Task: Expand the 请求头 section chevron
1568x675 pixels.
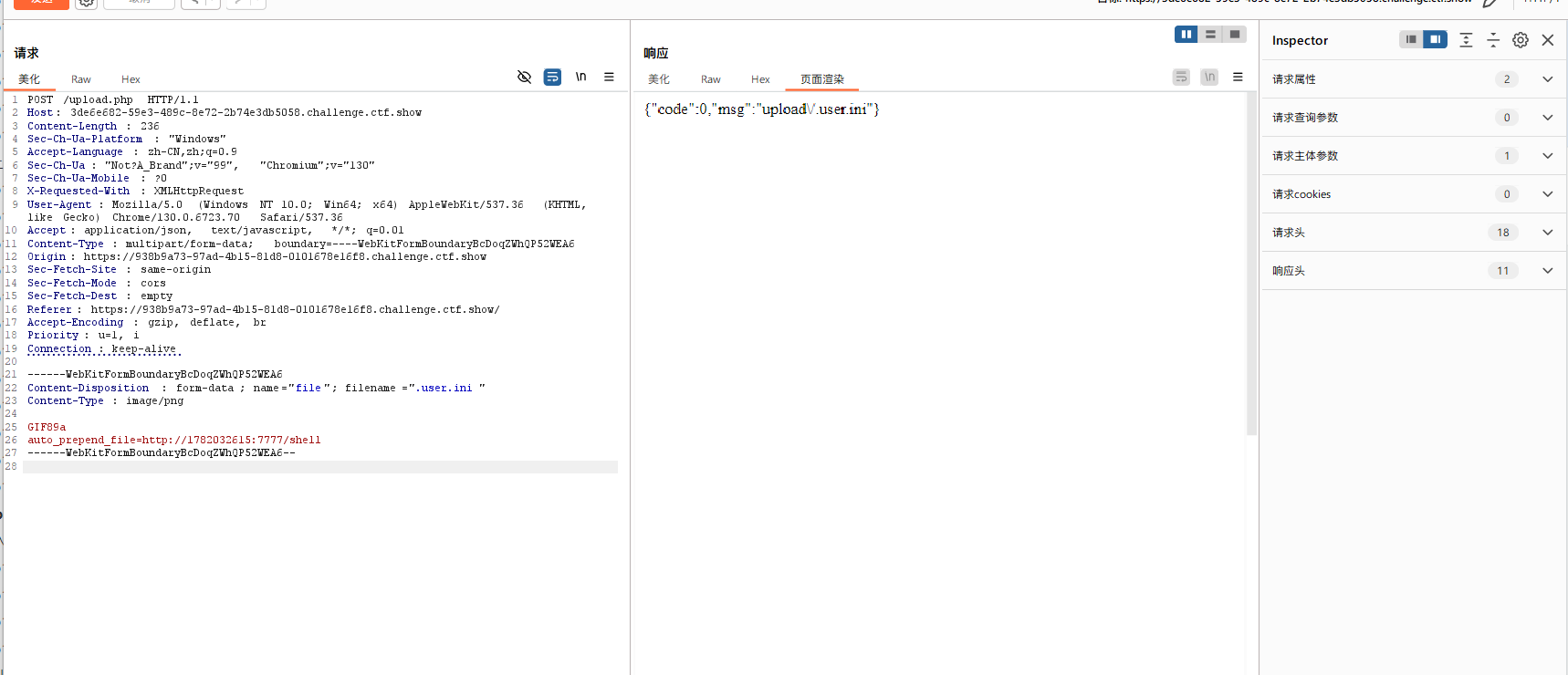Action: coord(1548,233)
